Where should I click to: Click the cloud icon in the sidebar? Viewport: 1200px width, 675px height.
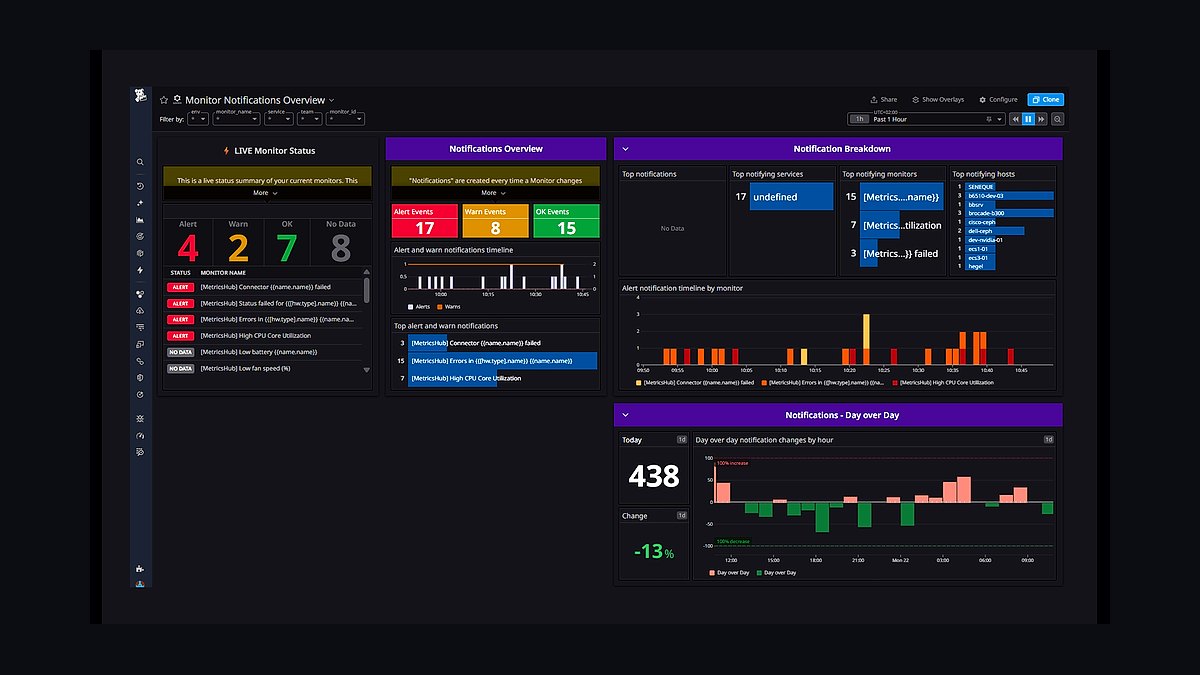tap(140, 311)
